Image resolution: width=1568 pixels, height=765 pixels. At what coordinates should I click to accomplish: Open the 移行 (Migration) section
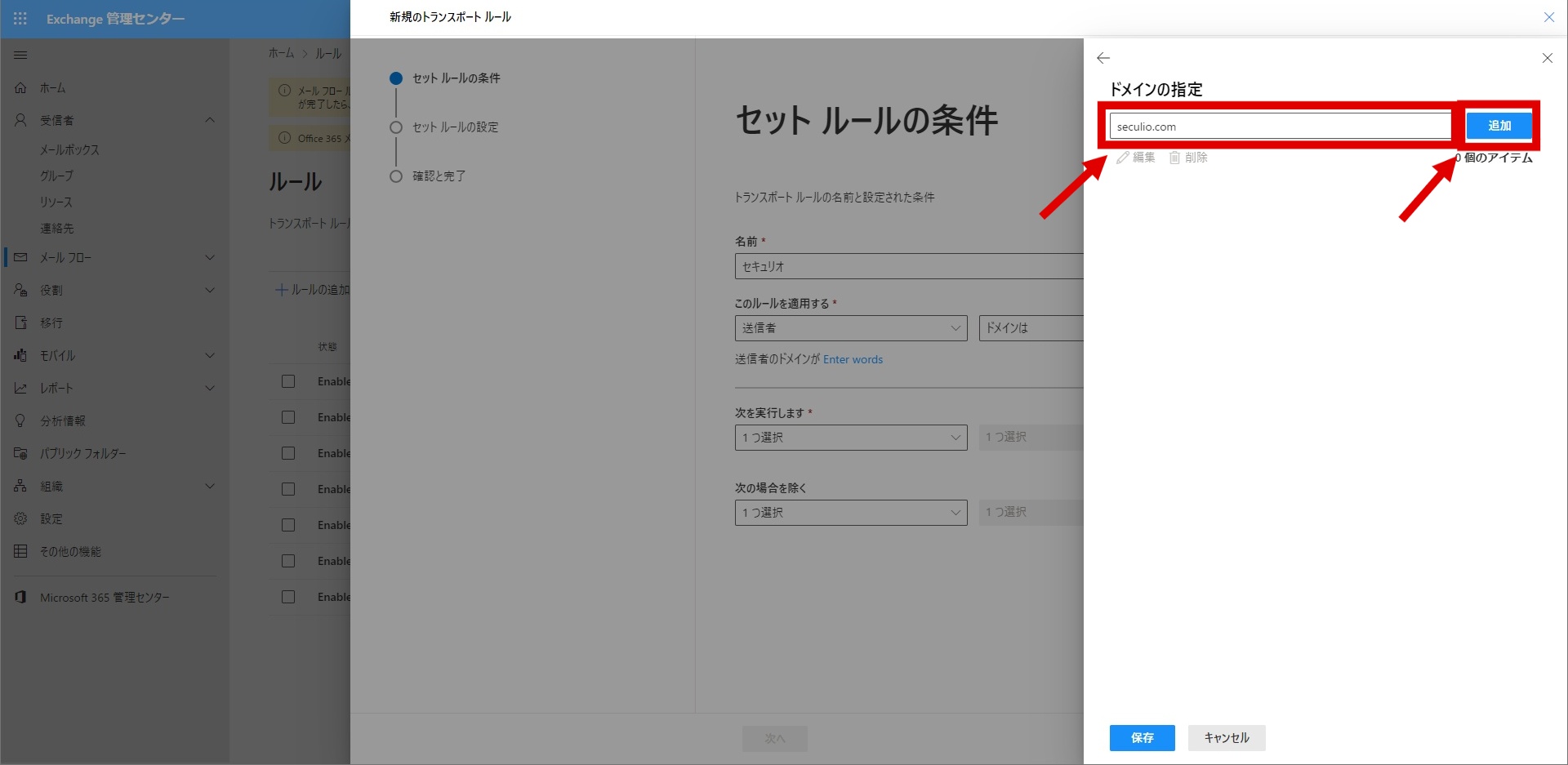pos(51,322)
